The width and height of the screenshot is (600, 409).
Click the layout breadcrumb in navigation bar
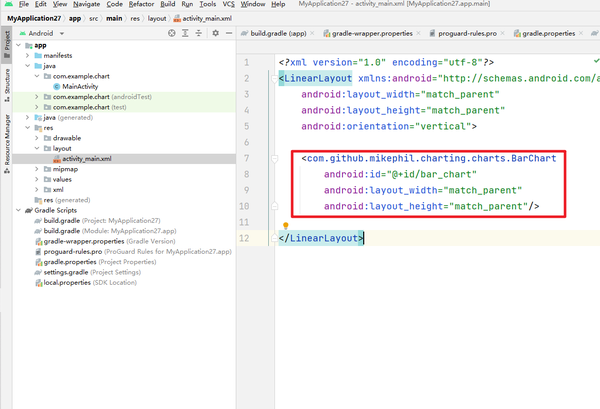coord(157,18)
